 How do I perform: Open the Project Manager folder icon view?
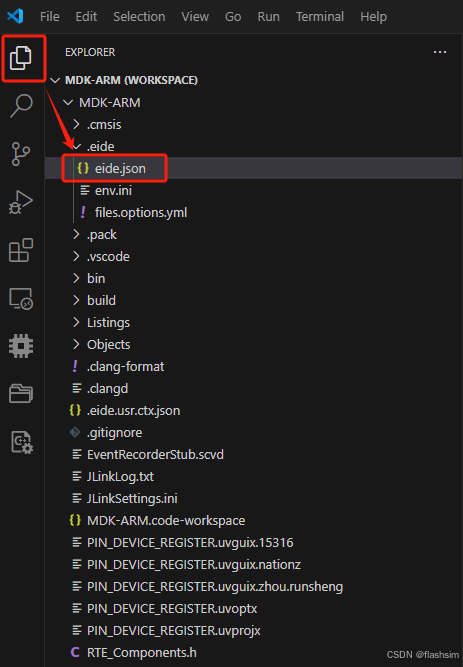tap(21, 393)
